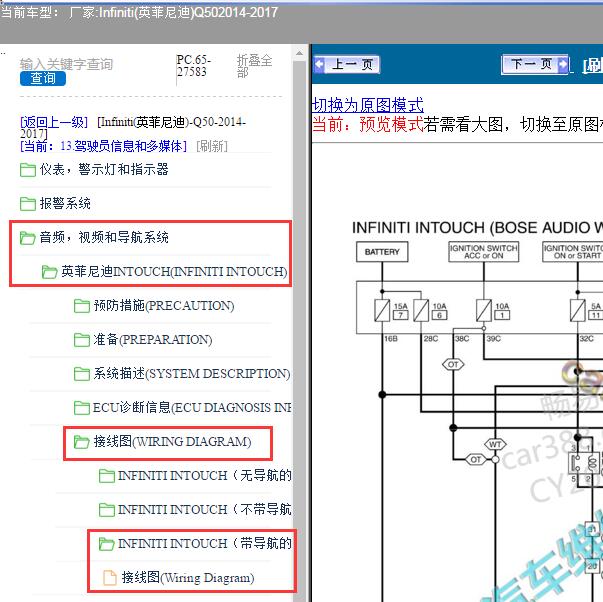This screenshot has height=602, width=603.
Task: Click IGNITION SWITCH ACC or ON box
Action: pos(483,252)
